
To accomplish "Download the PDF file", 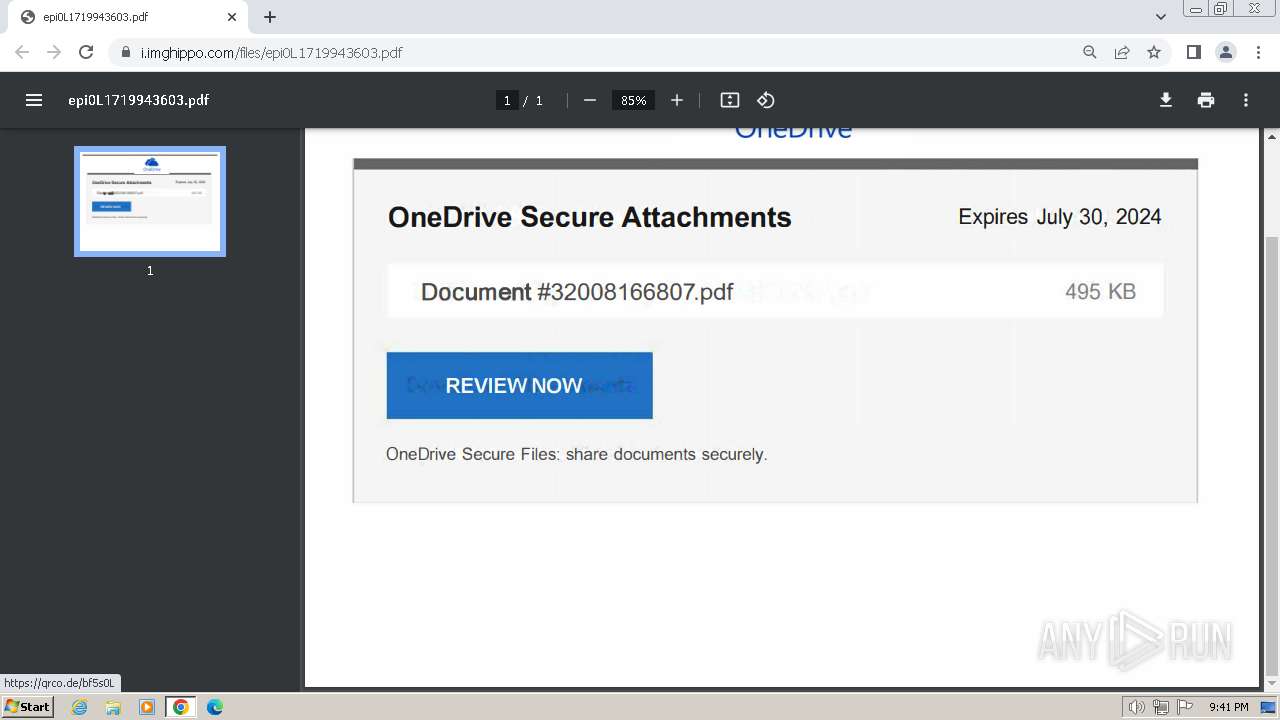I will (1166, 100).
